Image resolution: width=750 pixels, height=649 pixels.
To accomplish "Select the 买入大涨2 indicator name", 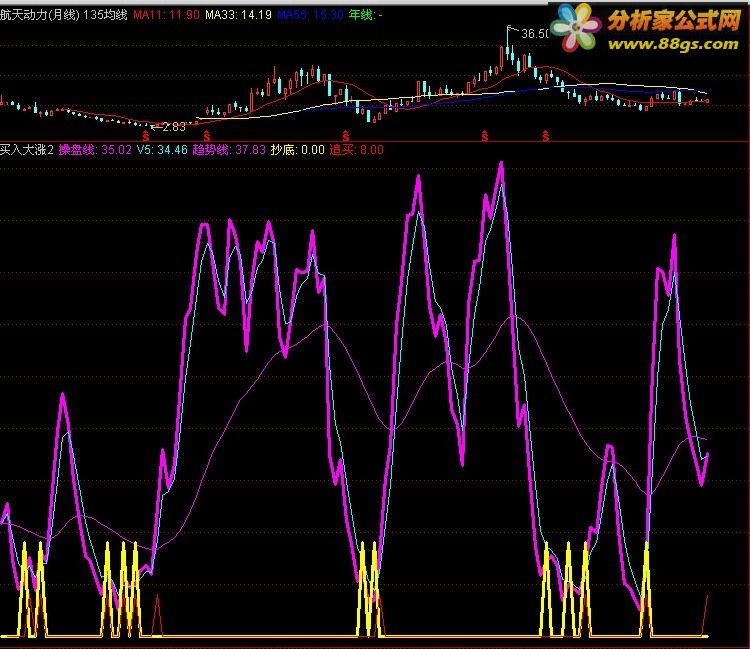I will [27, 150].
